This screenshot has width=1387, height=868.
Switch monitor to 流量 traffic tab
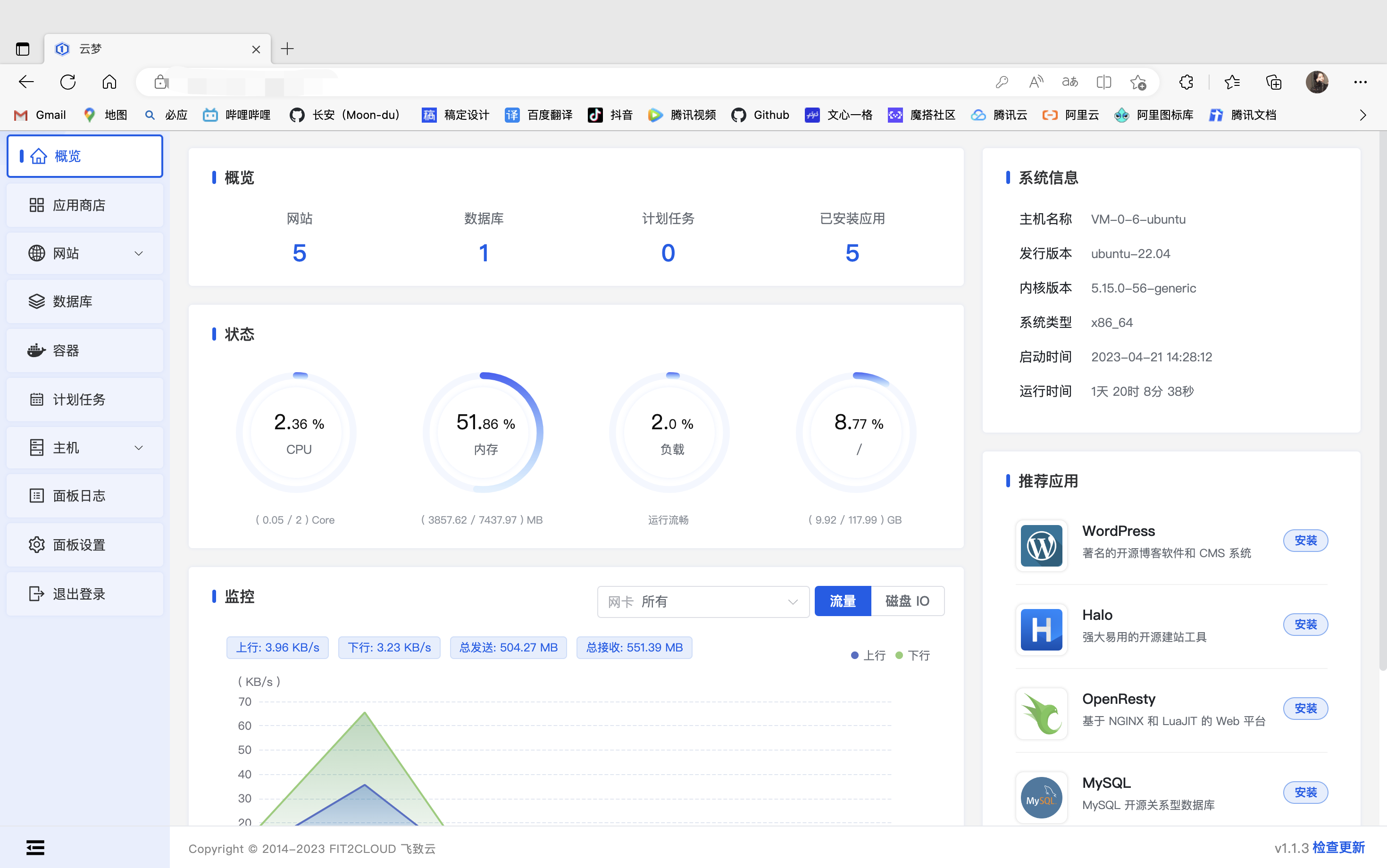pyautogui.click(x=843, y=601)
